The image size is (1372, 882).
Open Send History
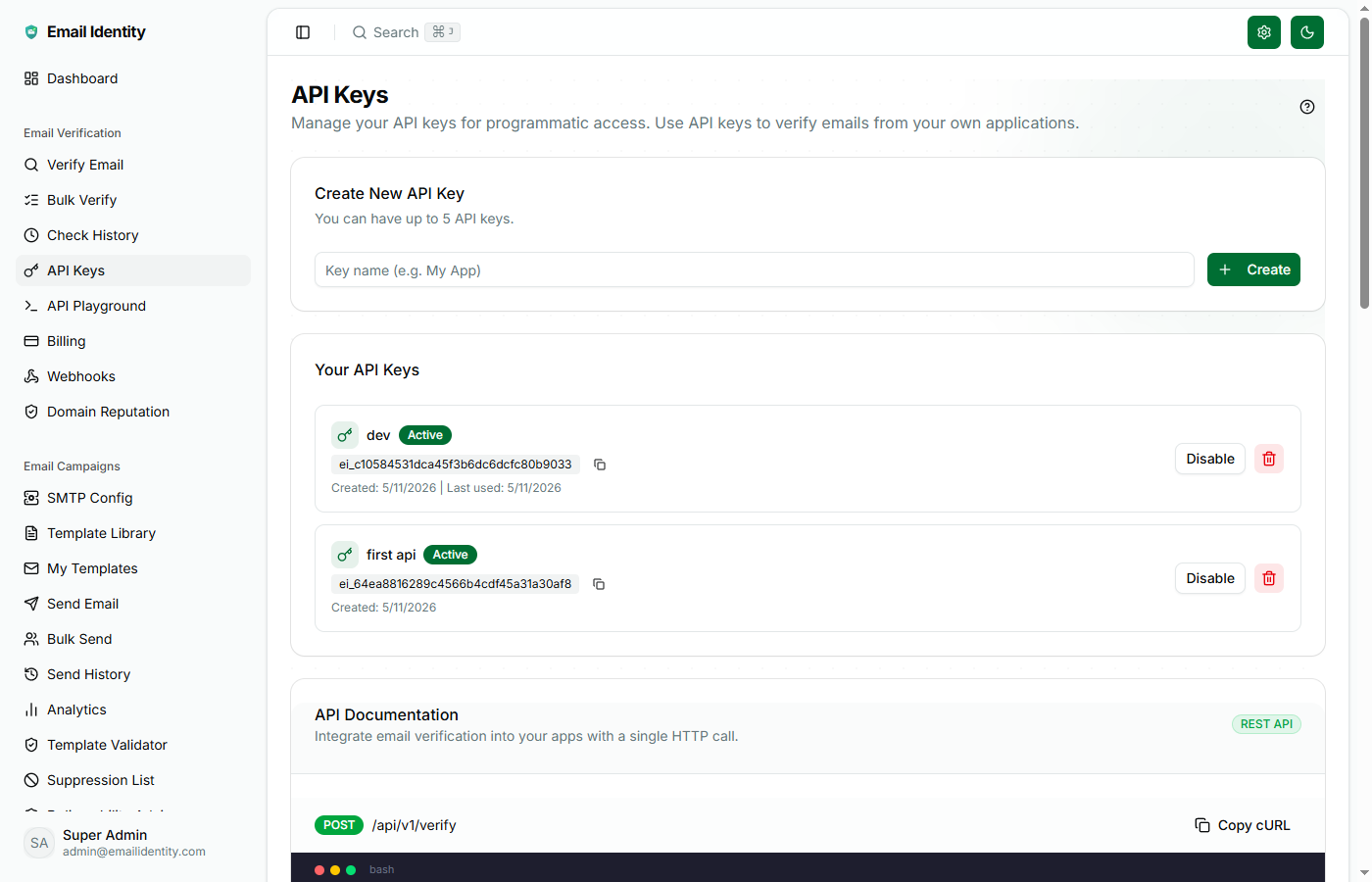point(133,674)
